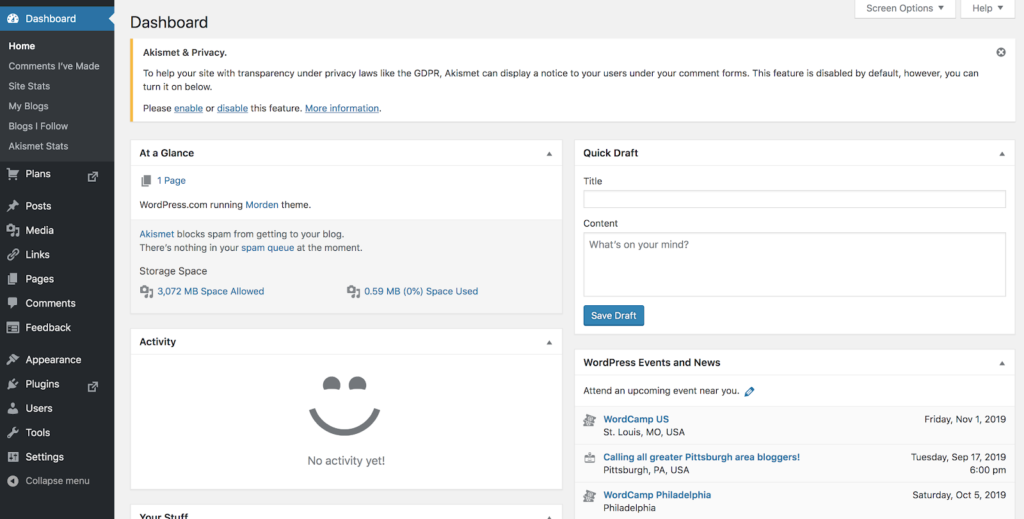This screenshot has width=1024, height=519.
Task: Click the Media icon in sidebar
Action: 13,230
